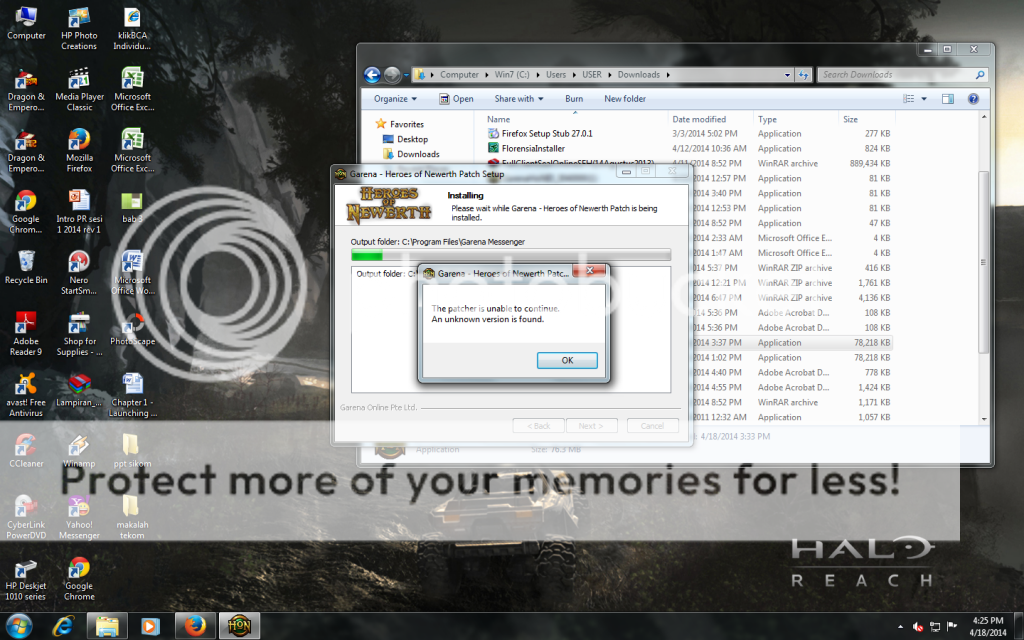Switch to Firefox in taskbar
The width and height of the screenshot is (1024, 640).
coord(195,627)
